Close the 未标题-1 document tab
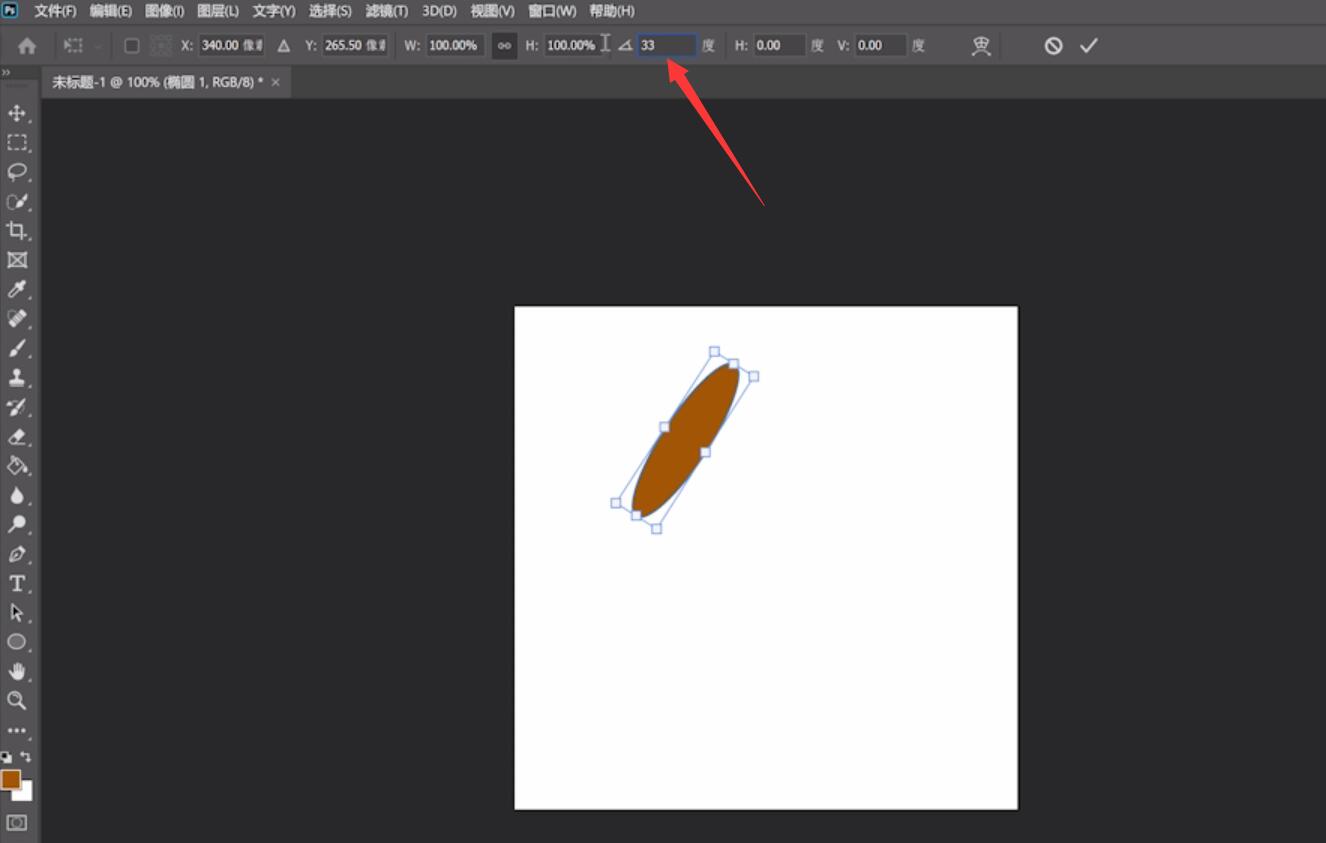 [276, 82]
